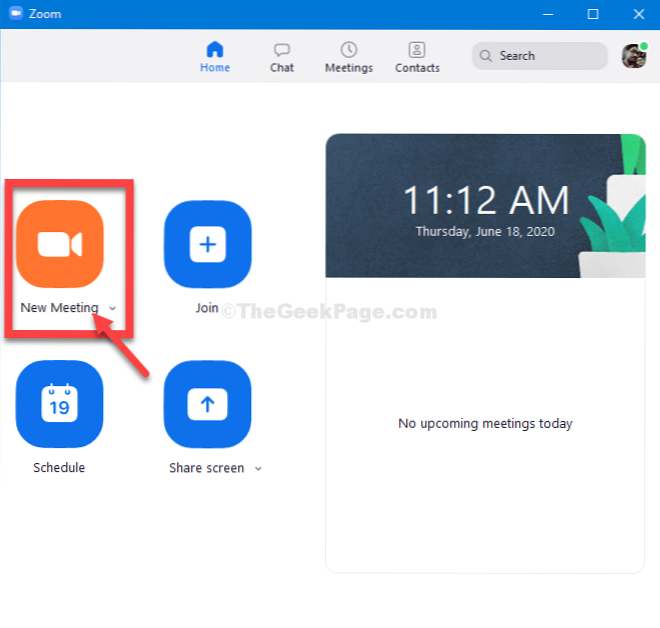Viewport: 660px width, 628px height.
Task: Go to the Meetings tab
Action: click(348, 57)
